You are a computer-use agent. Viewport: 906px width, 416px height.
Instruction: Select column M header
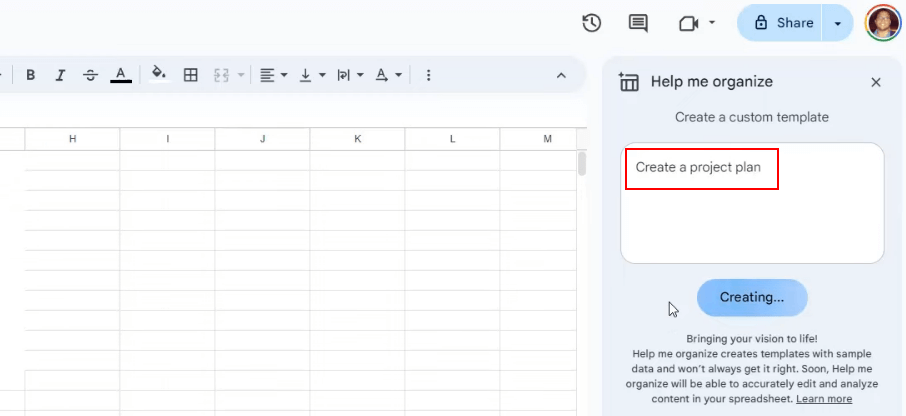pyautogui.click(x=539, y=139)
